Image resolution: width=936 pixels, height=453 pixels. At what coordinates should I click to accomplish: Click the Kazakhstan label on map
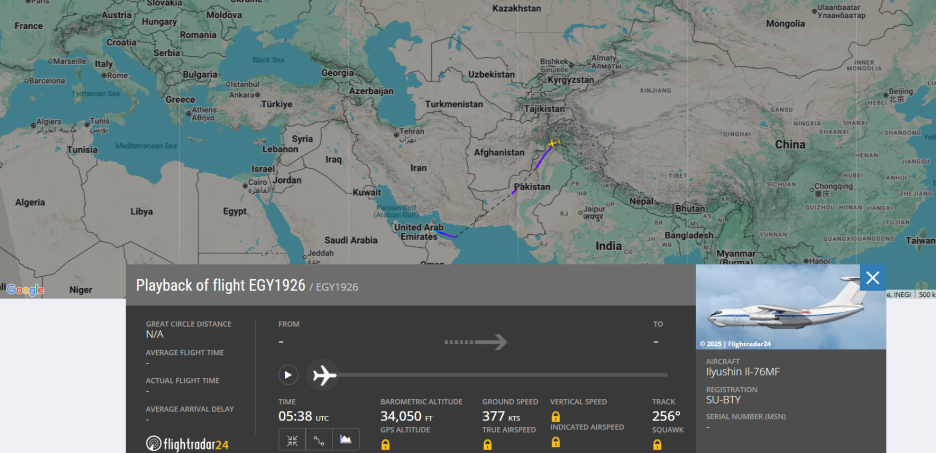[516, 8]
